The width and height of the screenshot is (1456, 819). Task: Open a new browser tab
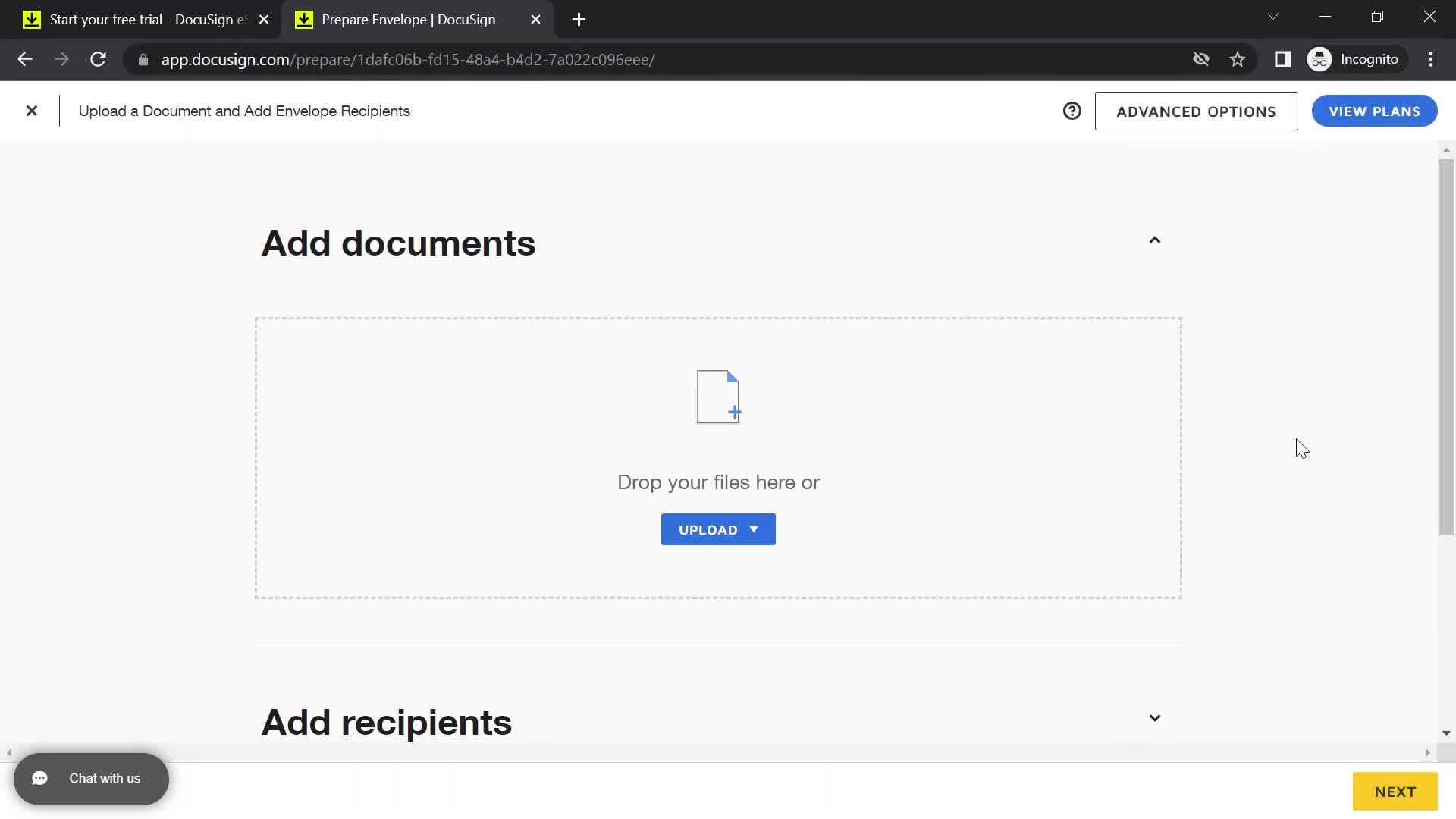[579, 20]
